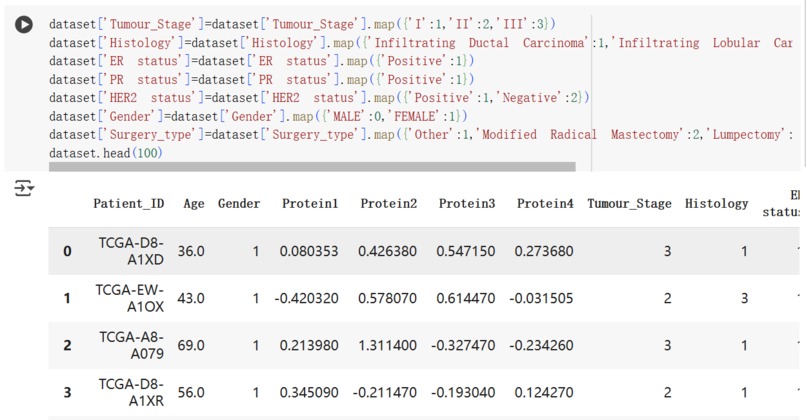This screenshot has height=420, width=806.
Task: Click Protein1 value 0.345090
Action: tap(309, 393)
